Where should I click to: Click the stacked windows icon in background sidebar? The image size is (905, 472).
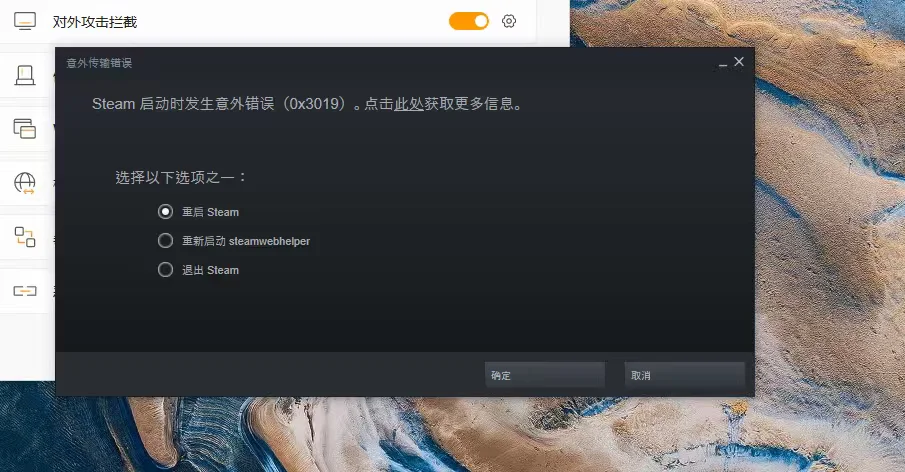(x=25, y=128)
